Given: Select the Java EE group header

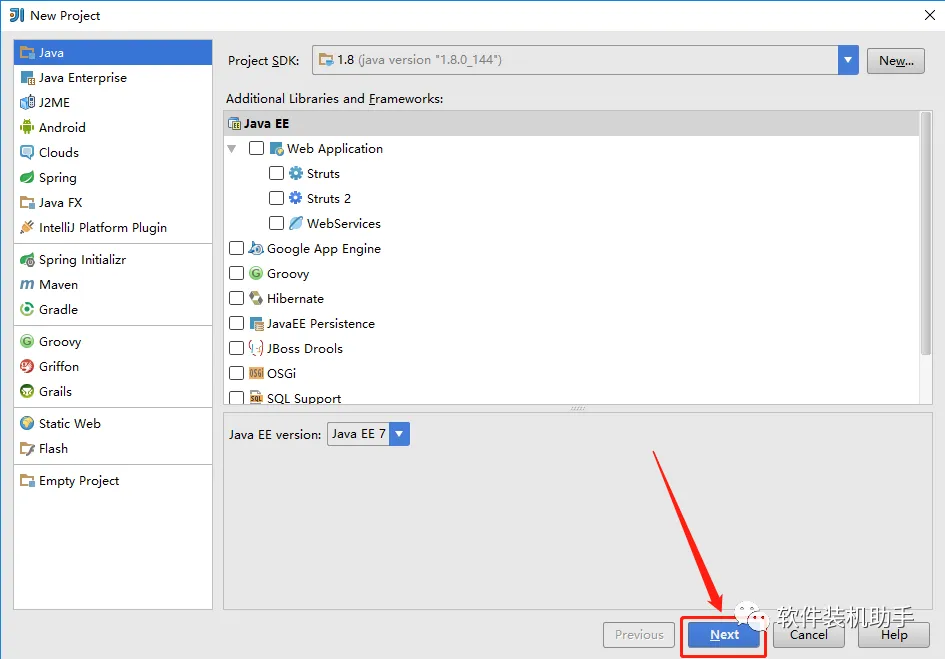Looking at the screenshot, I should pyautogui.click(x=571, y=124).
